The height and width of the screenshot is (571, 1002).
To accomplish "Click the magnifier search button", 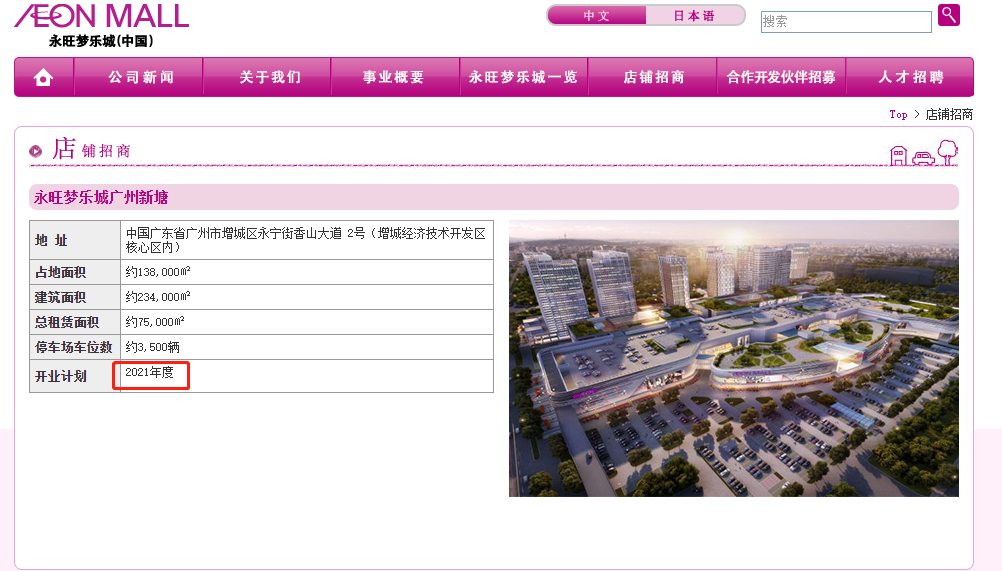I will 948,15.
